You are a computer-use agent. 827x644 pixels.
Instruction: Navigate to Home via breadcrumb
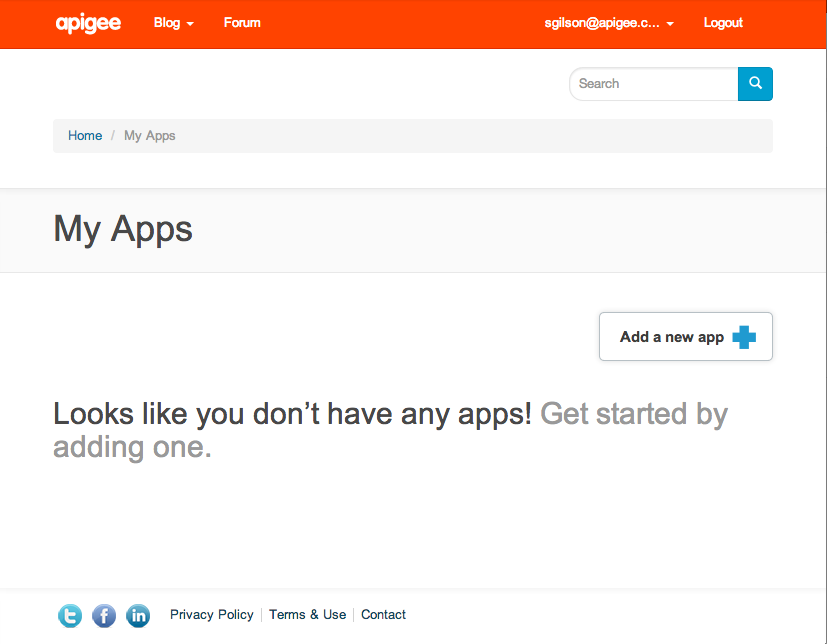click(x=85, y=136)
